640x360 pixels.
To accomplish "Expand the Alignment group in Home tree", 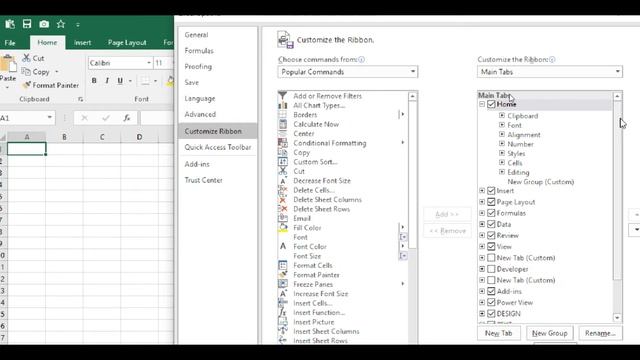I will [502, 134].
